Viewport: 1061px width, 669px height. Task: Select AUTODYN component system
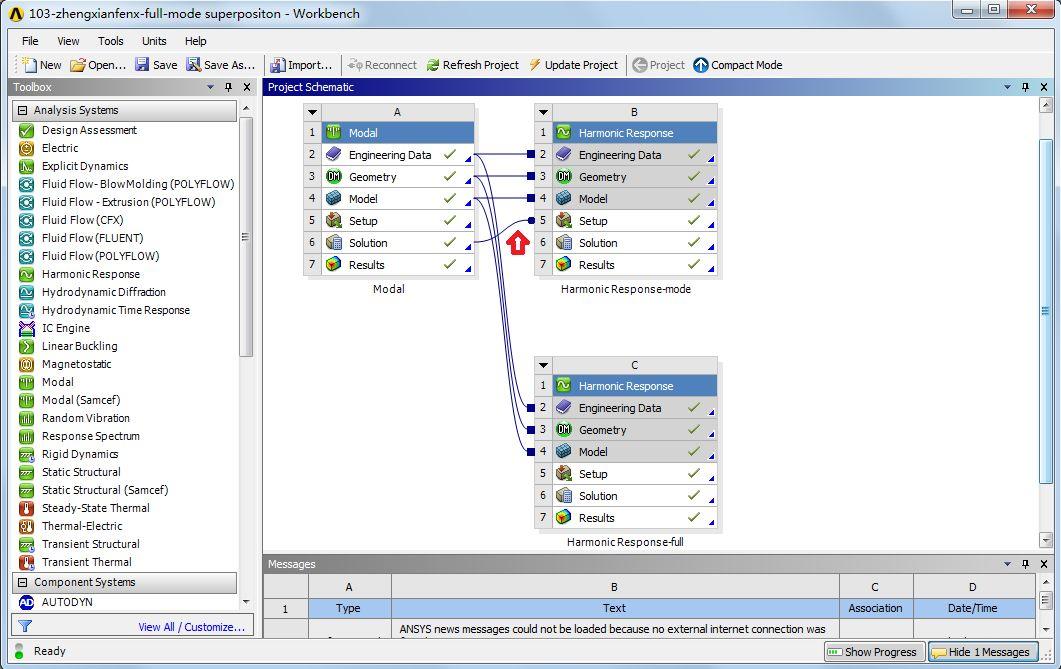67,602
